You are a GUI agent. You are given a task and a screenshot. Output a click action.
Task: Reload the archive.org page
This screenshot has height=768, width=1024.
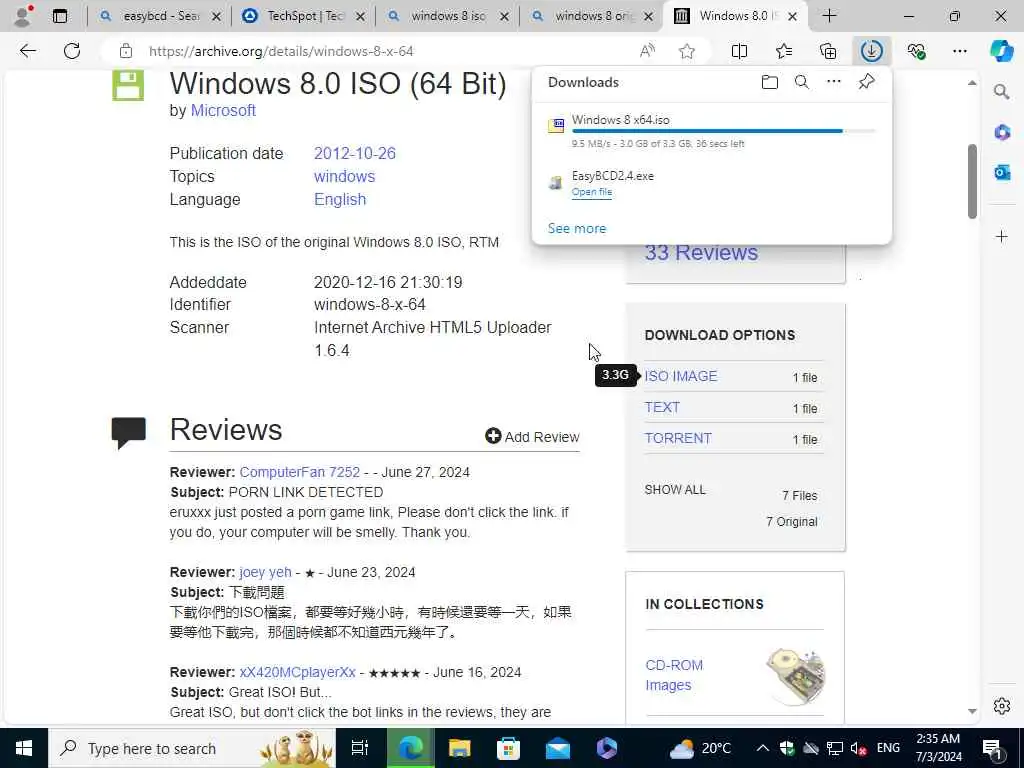click(x=72, y=51)
